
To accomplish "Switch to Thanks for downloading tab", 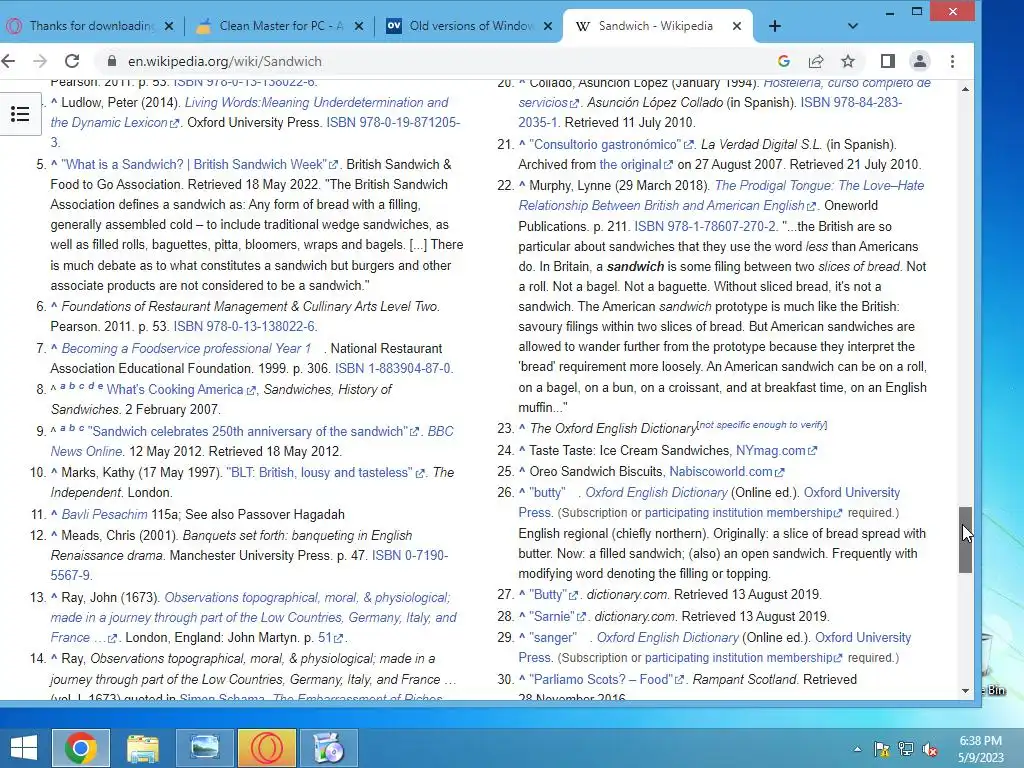I will tap(90, 26).
